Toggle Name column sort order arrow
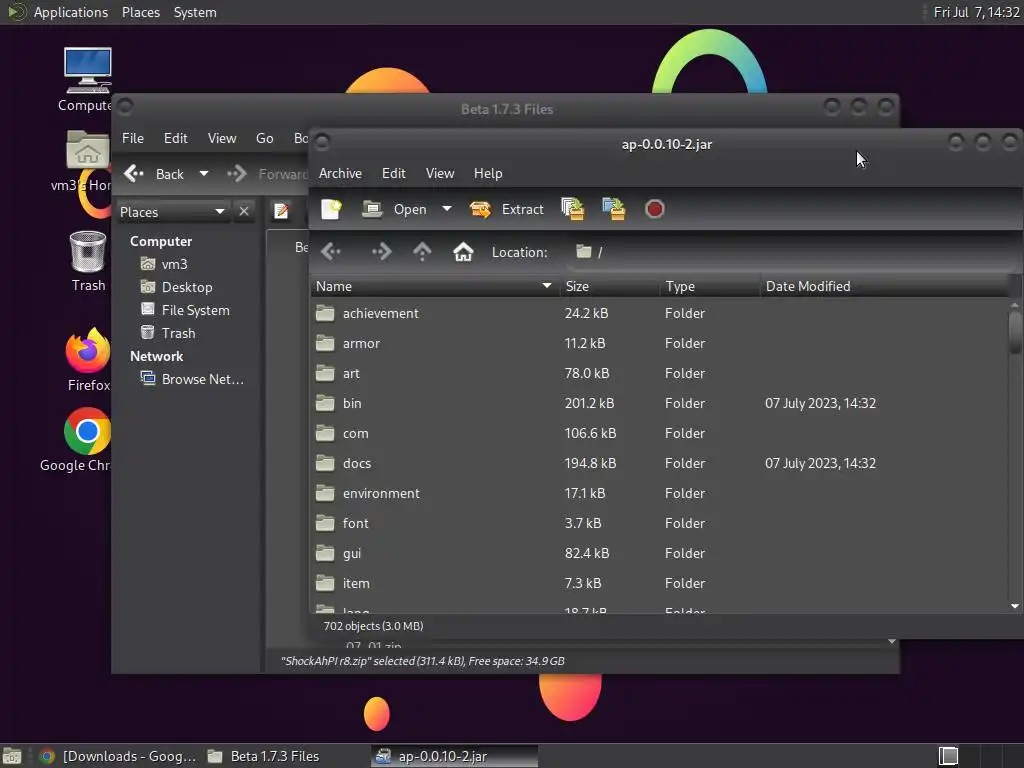This screenshot has height=768, width=1024. point(547,286)
